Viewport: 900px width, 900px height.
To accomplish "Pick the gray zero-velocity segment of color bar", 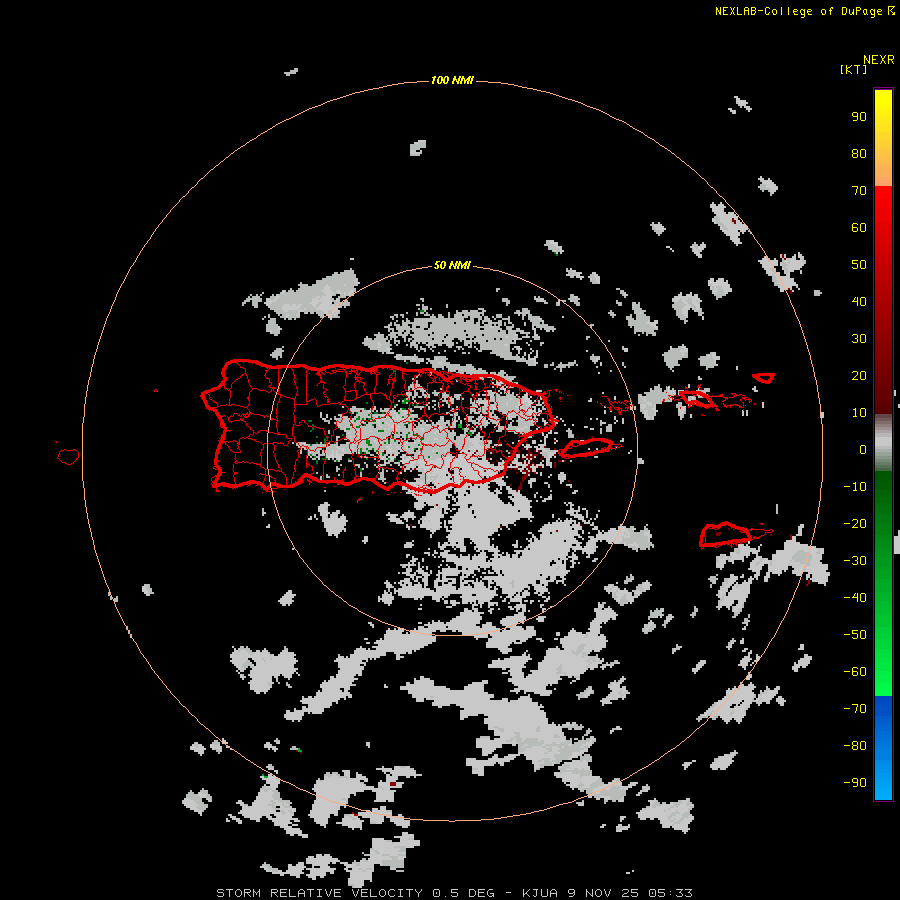I will (883, 443).
